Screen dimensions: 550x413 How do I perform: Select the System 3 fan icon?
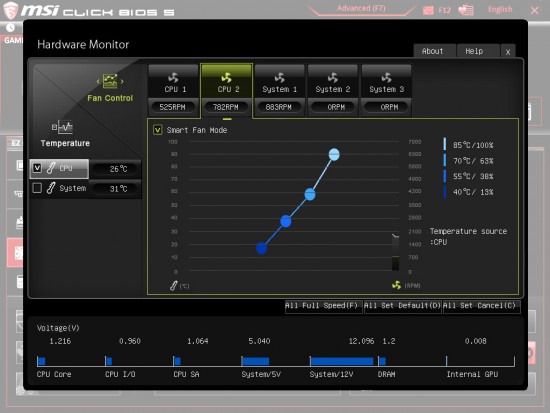coord(386,77)
